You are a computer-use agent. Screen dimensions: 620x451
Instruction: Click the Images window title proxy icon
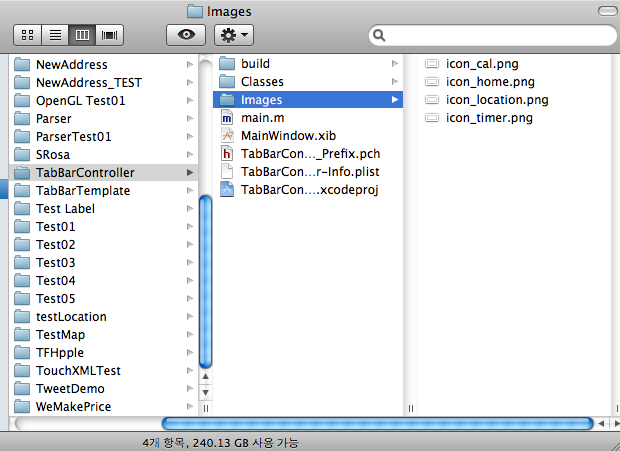point(195,11)
